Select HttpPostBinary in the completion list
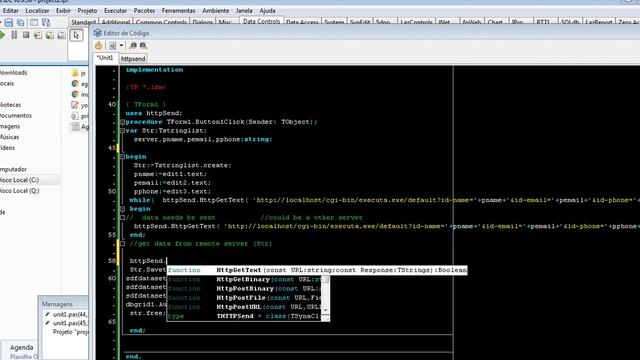The width and height of the screenshot is (640, 360). 244,289
